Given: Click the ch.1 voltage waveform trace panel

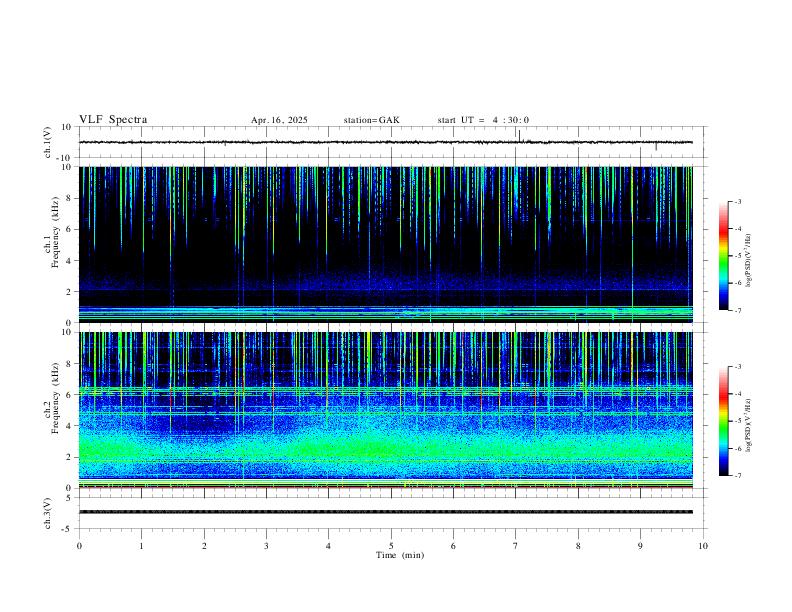Looking at the screenshot, I should click(391, 142).
